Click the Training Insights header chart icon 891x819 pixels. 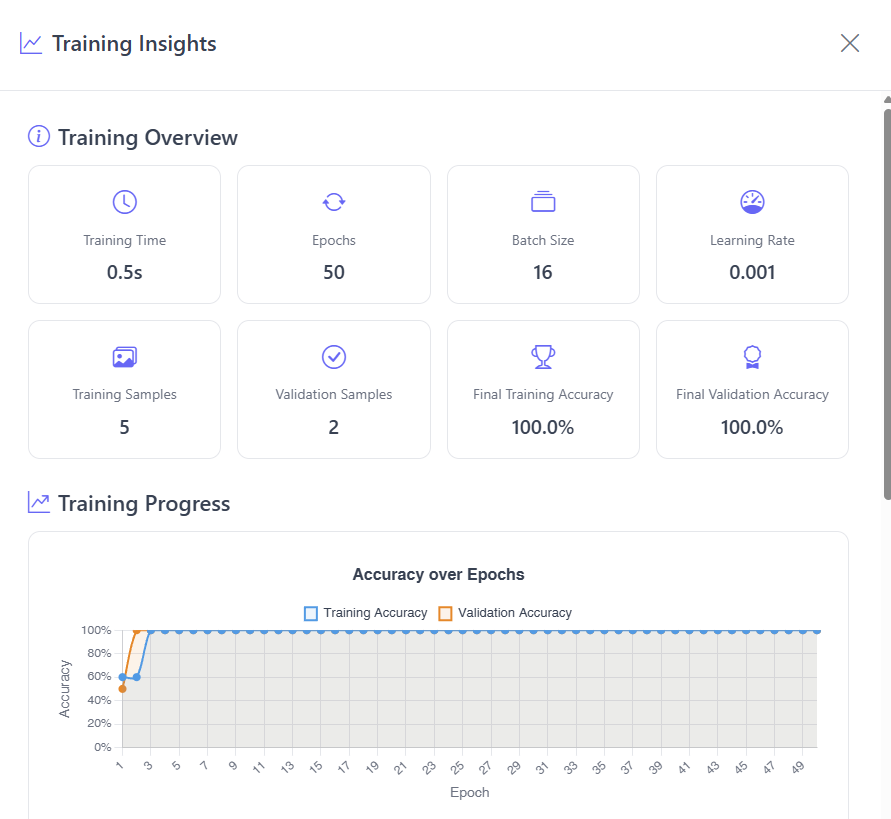[30, 43]
